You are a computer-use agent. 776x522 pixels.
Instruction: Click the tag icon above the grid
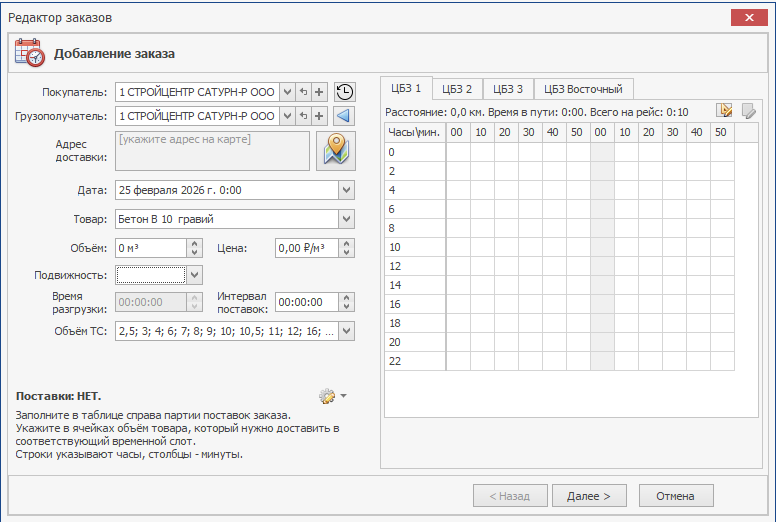tap(747, 111)
